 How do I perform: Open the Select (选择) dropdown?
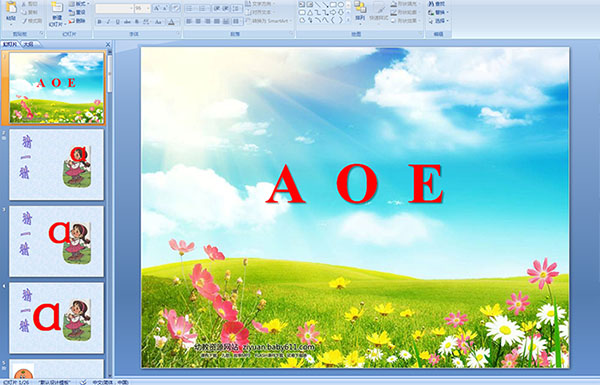pos(438,21)
